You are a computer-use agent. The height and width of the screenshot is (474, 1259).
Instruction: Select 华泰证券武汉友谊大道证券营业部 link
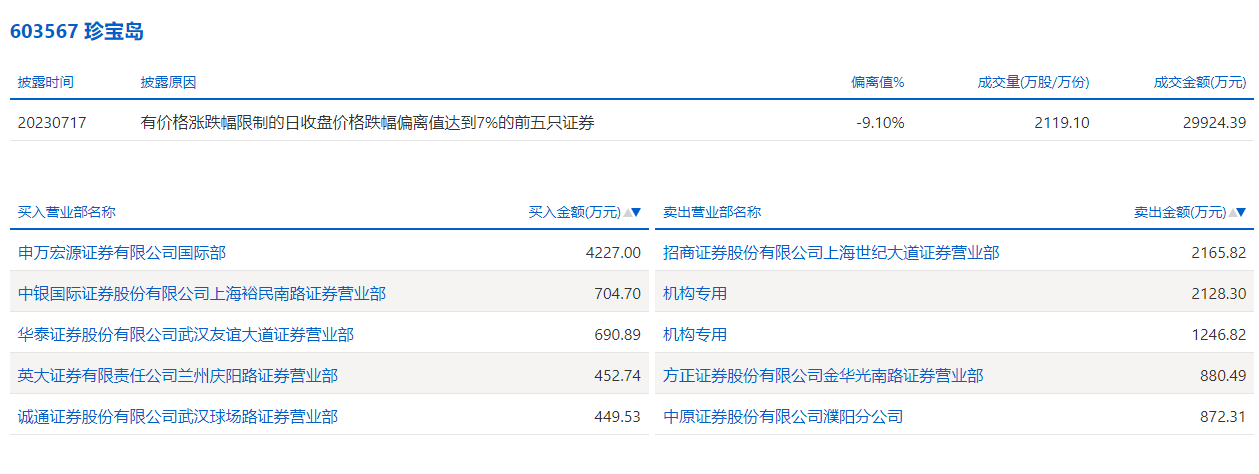tap(186, 335)
